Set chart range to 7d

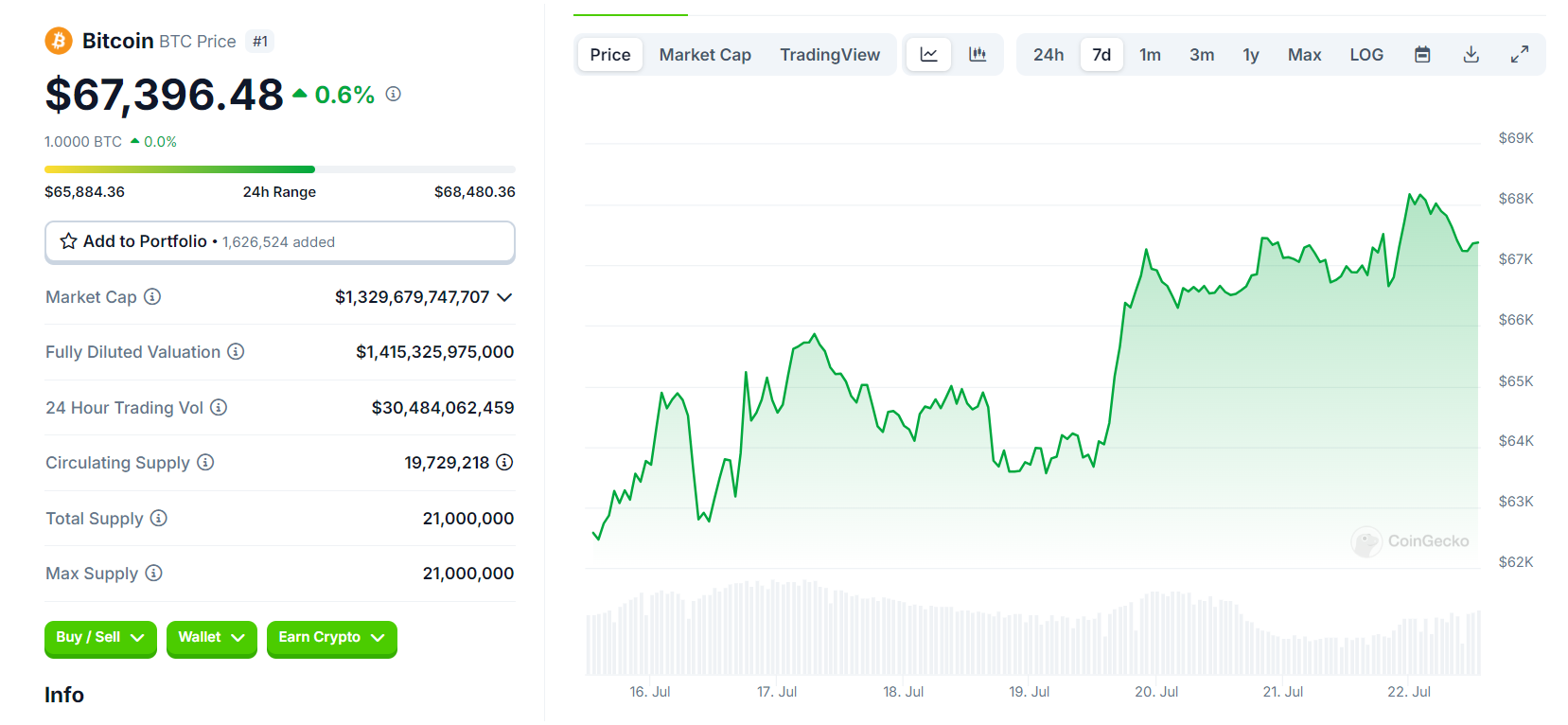(x=1101, y=55)
